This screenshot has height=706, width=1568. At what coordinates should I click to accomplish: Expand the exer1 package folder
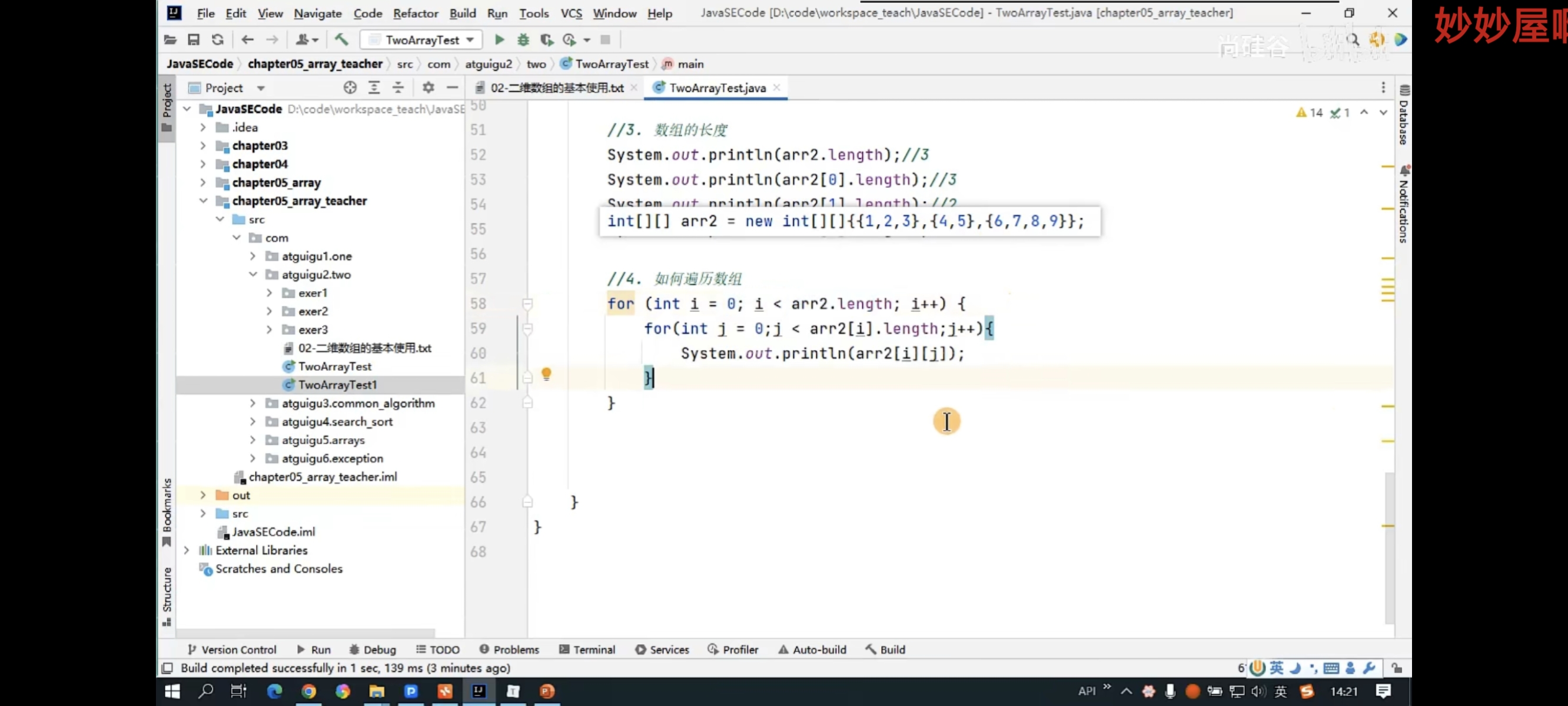[x=269, y=294]
